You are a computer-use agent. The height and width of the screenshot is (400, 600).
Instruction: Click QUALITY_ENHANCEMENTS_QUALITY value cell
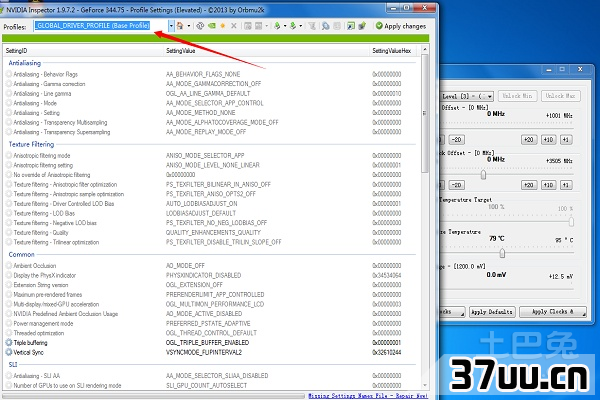click(x=213, y=232)
